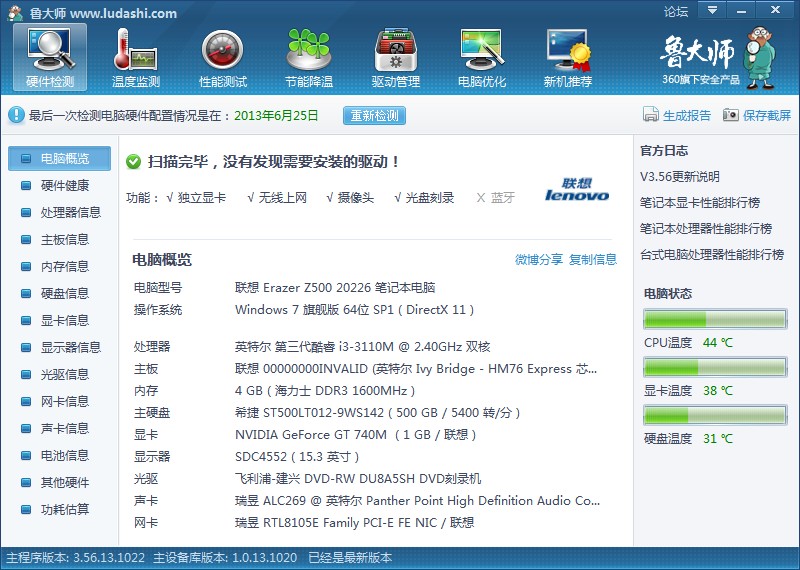Select 电脑概览 in the sidebar

click(59, 158)
